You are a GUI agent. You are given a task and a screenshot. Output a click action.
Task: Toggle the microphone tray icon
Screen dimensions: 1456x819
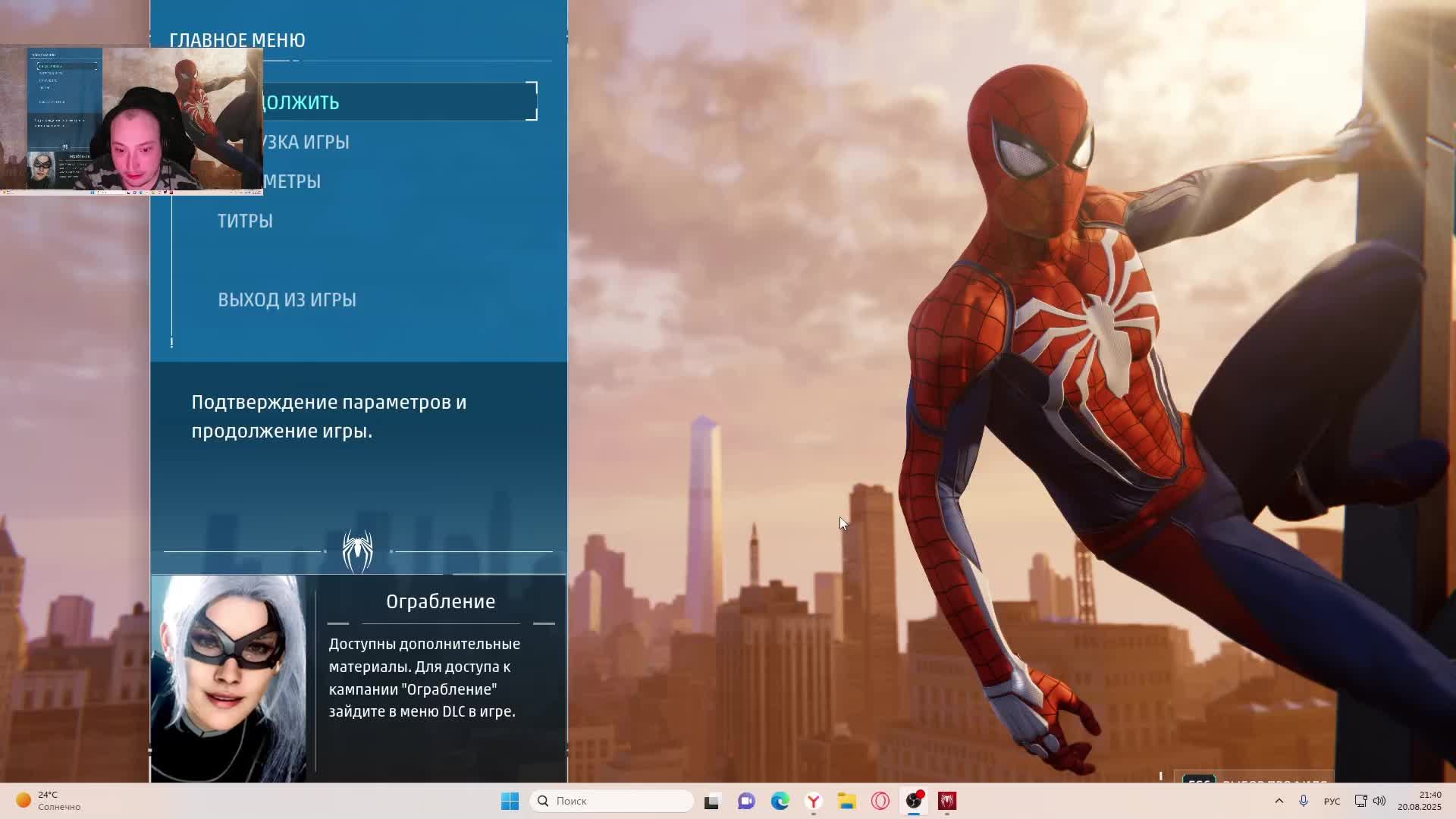tap(1304, 801)
